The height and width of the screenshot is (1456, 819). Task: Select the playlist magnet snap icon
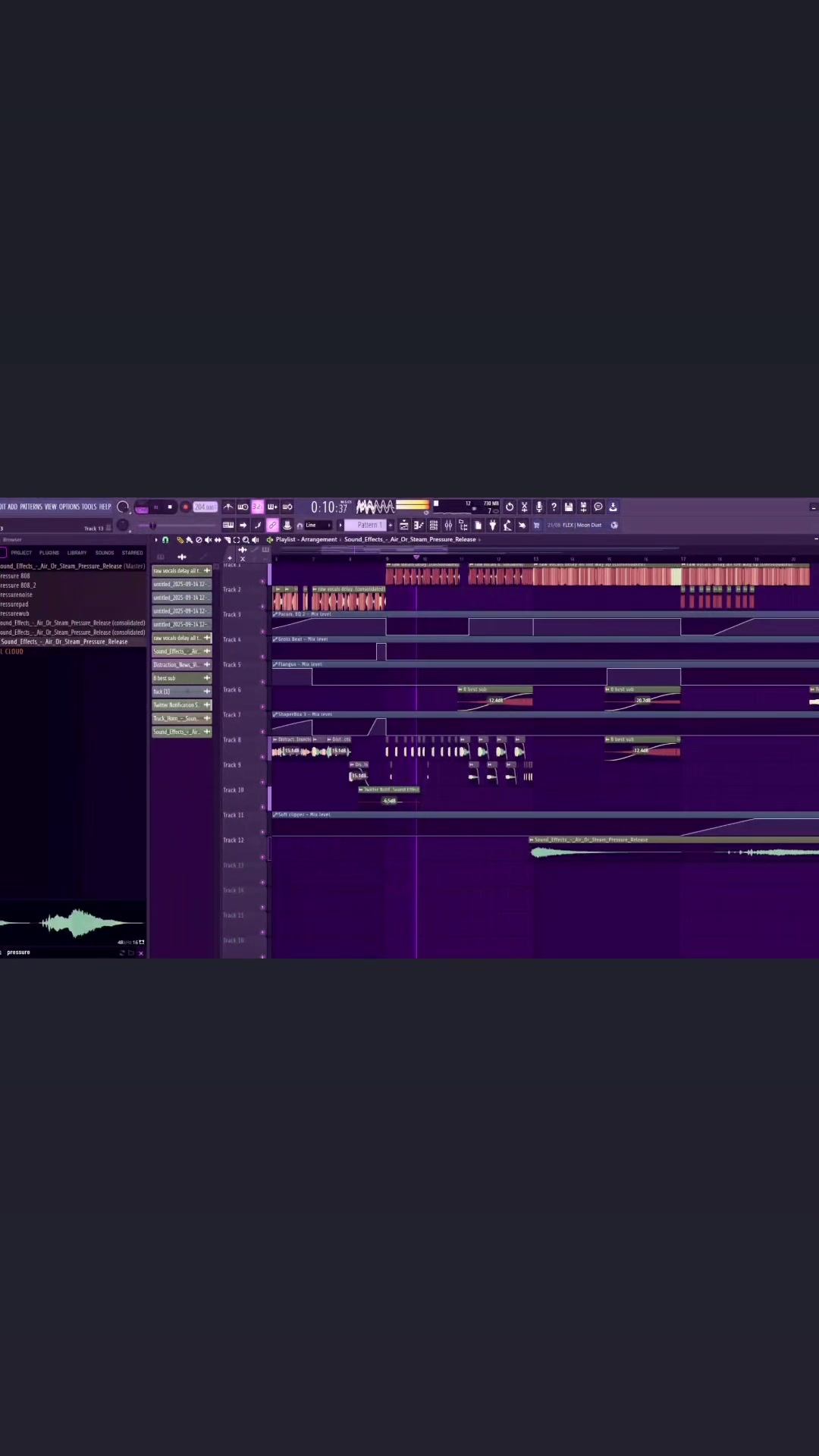(165, 540)
